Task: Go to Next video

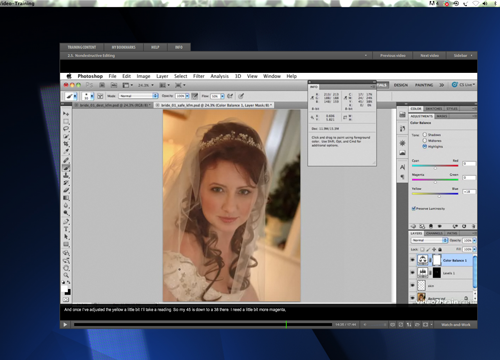Action: pos(429,56)
